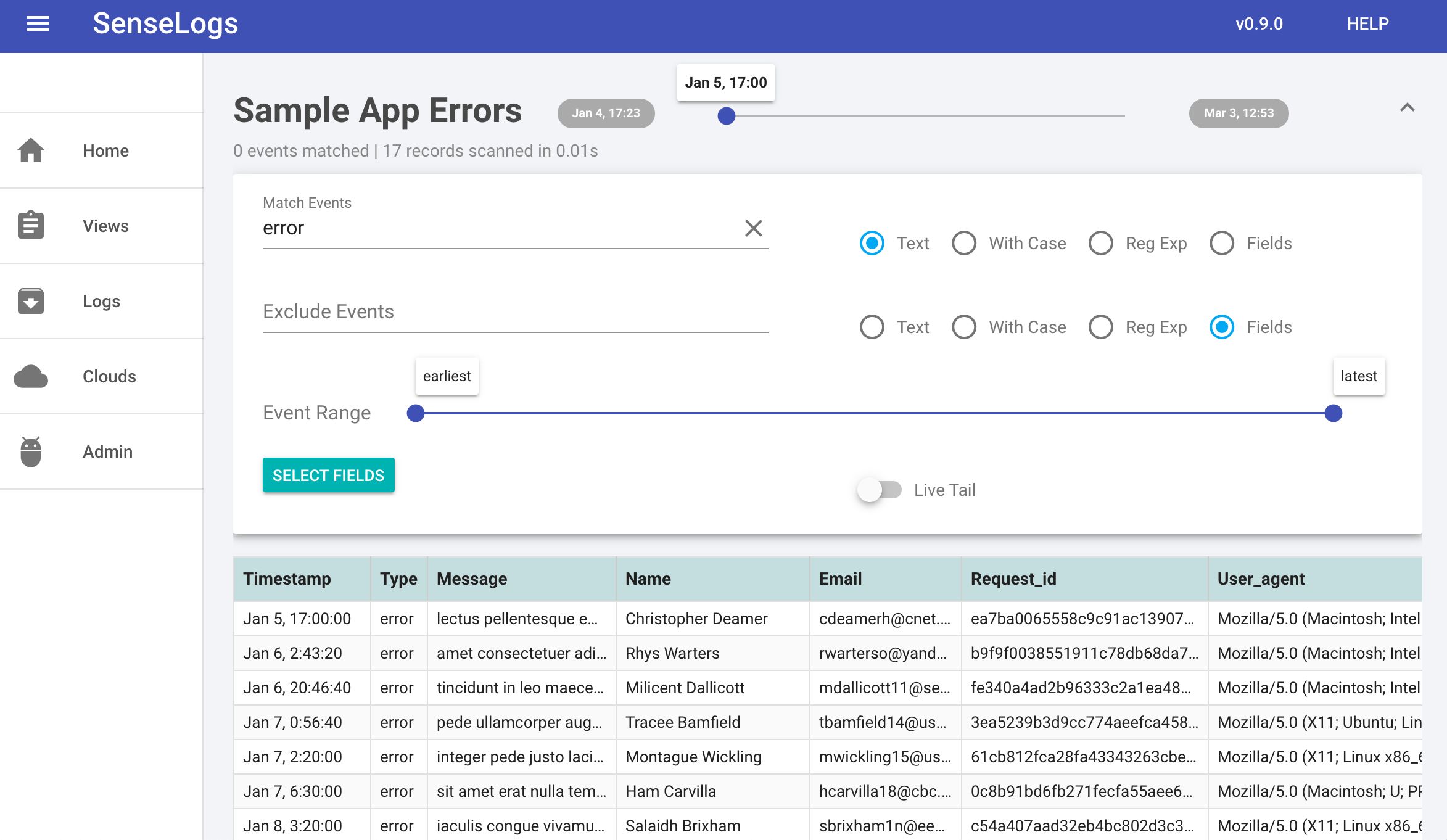Screen dimensions: 1447x840
Task: Switch Match Events to Fields mode
Action: pos(1222,243)
